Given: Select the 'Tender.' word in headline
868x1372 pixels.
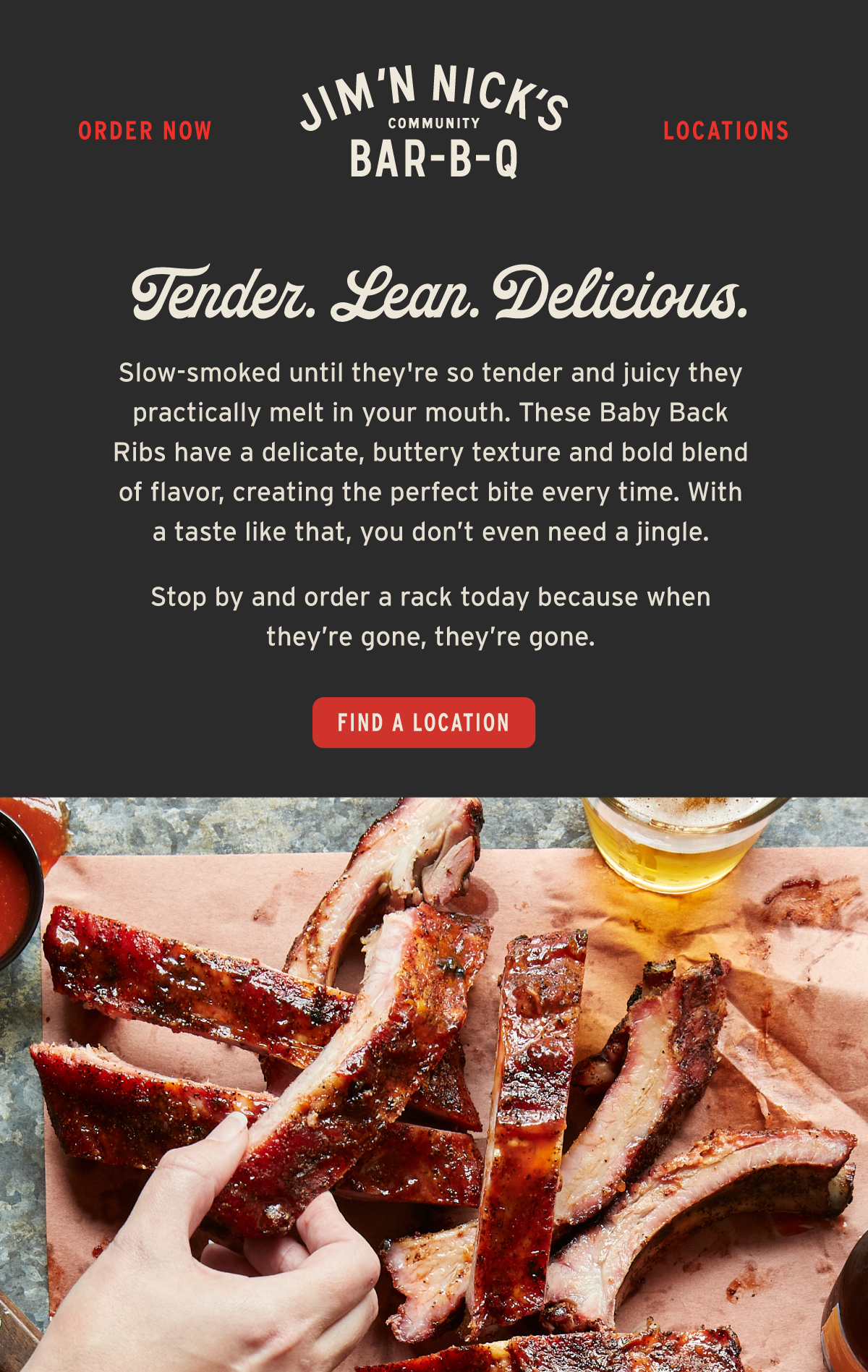Looking at the screenshot, I should (x=223, y=294).
